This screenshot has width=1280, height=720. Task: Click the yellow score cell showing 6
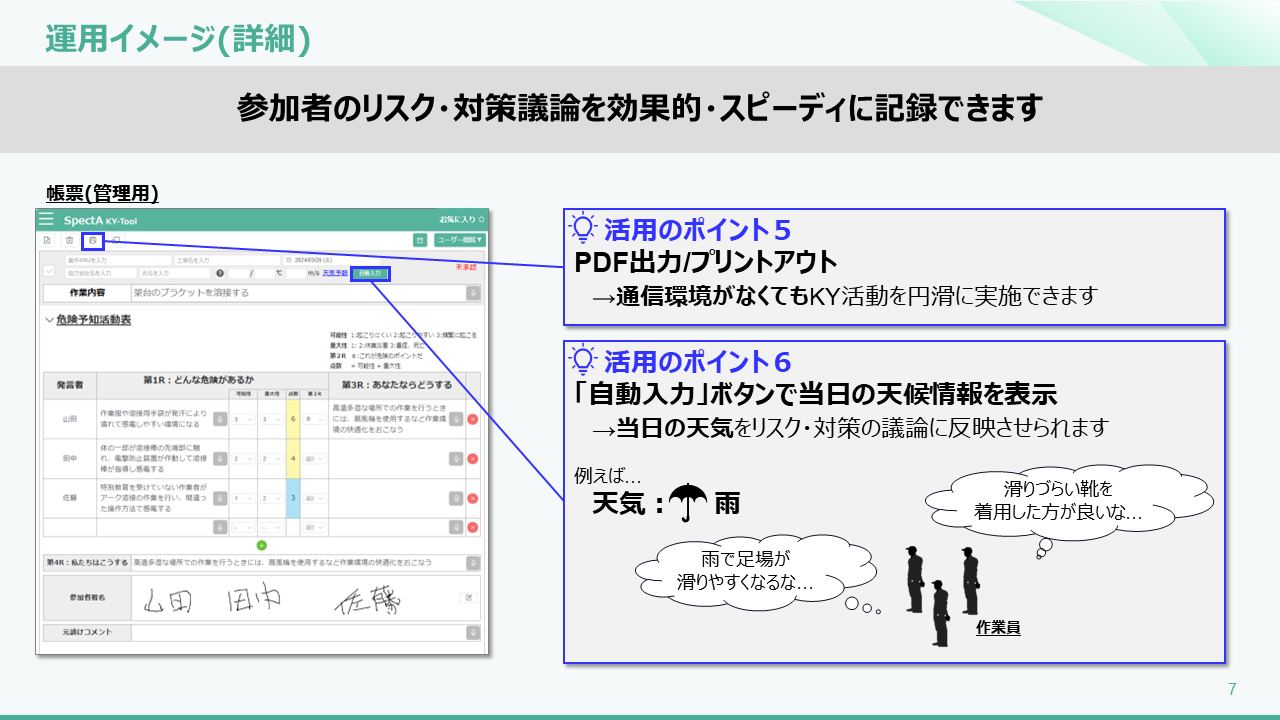tap(292, 419)
